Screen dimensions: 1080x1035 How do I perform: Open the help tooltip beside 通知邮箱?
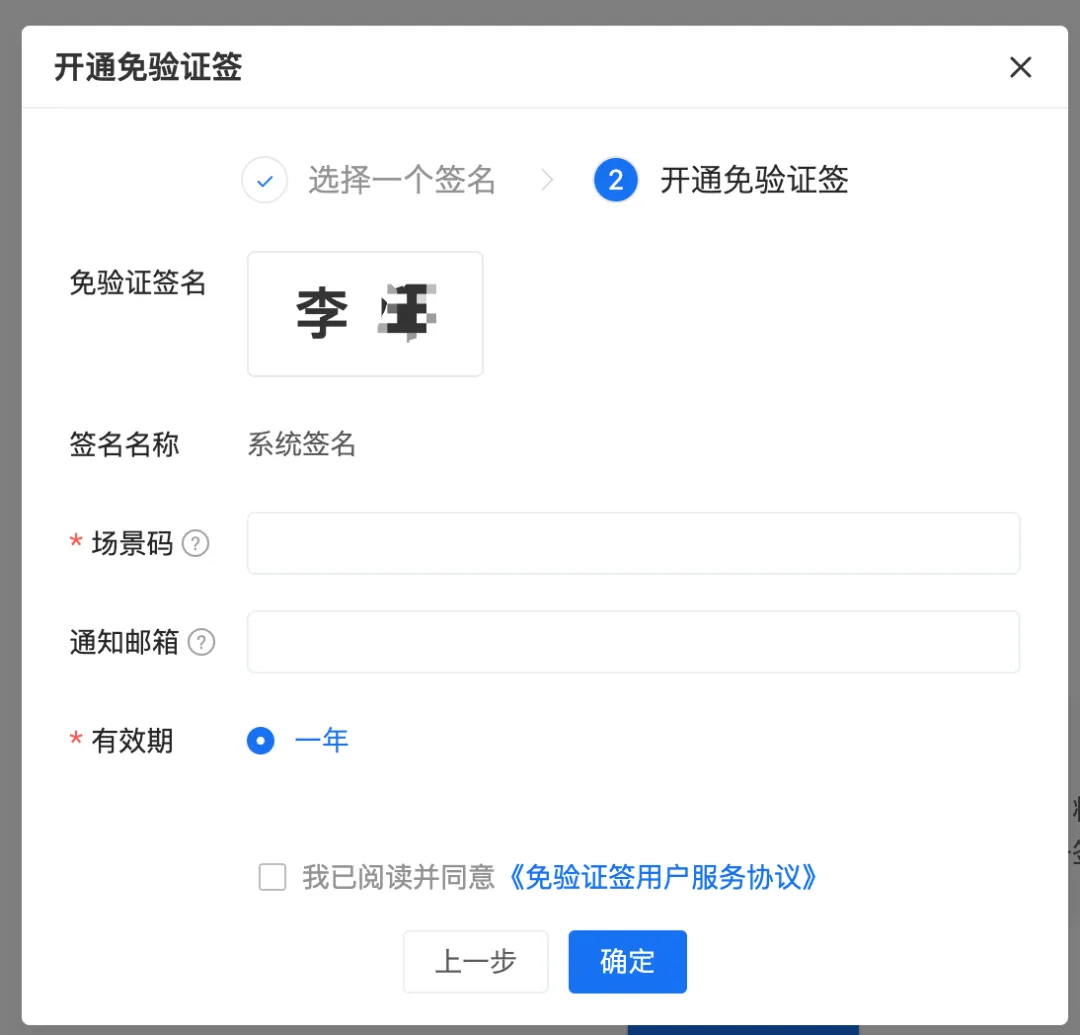pyautogui.click(x=202, y=642)
